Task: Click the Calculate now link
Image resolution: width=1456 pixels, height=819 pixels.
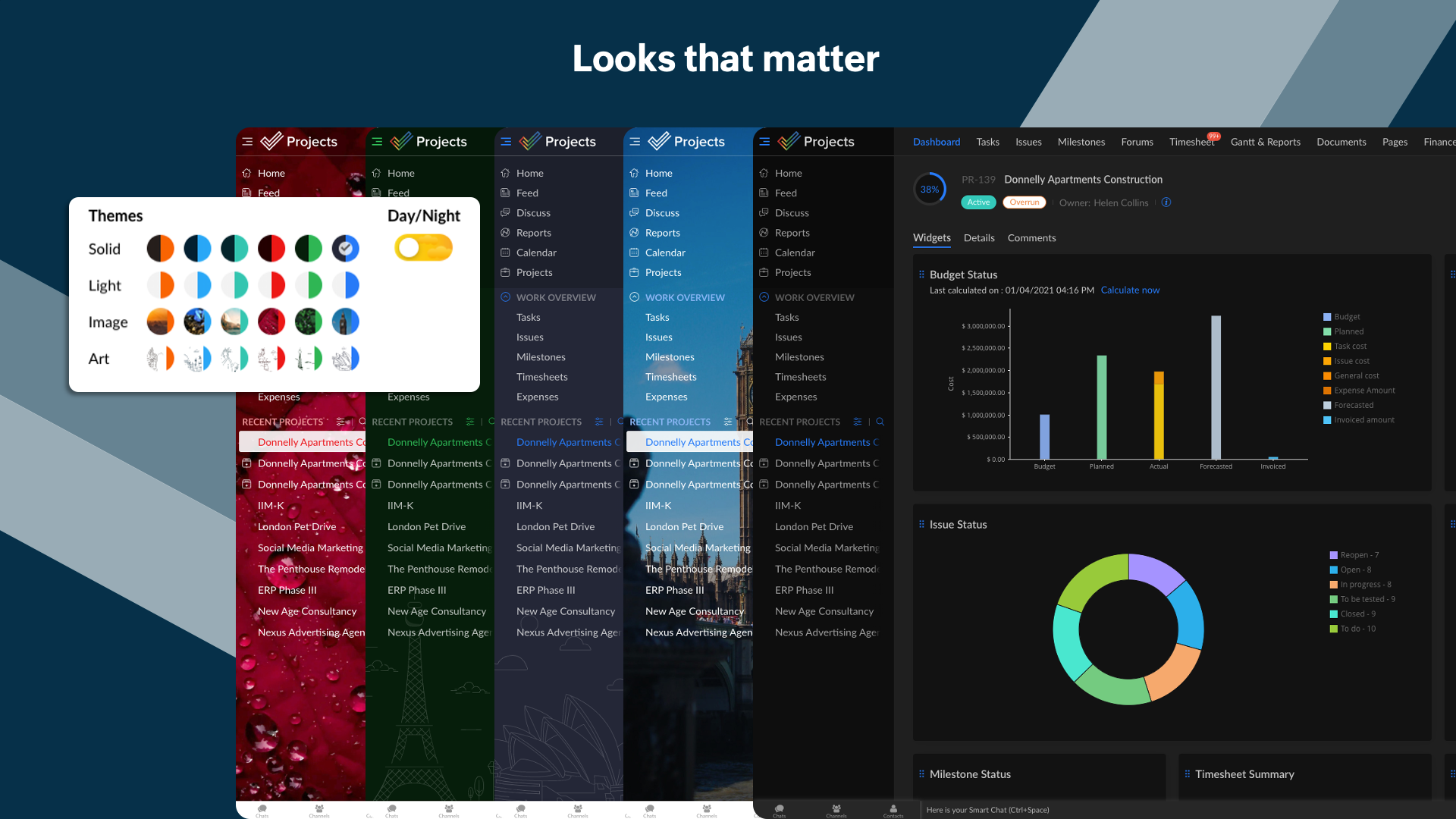Action: (1130, 290)
